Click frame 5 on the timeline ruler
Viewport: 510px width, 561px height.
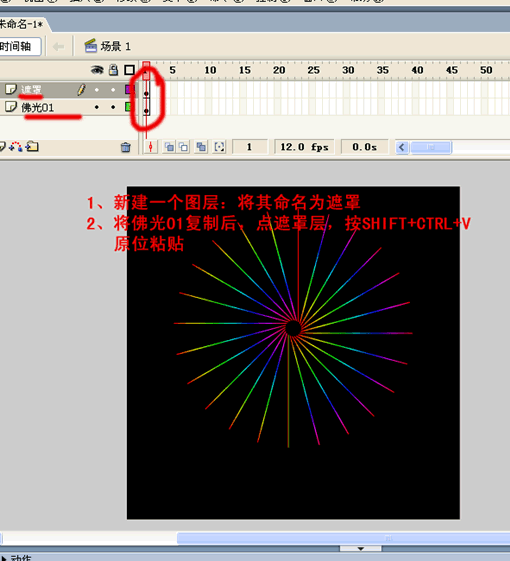tap(173, 70)
